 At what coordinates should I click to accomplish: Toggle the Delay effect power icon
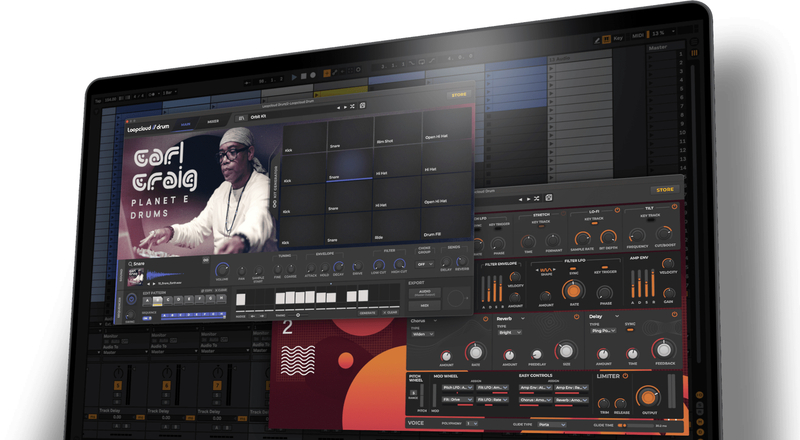coord(674,314)
